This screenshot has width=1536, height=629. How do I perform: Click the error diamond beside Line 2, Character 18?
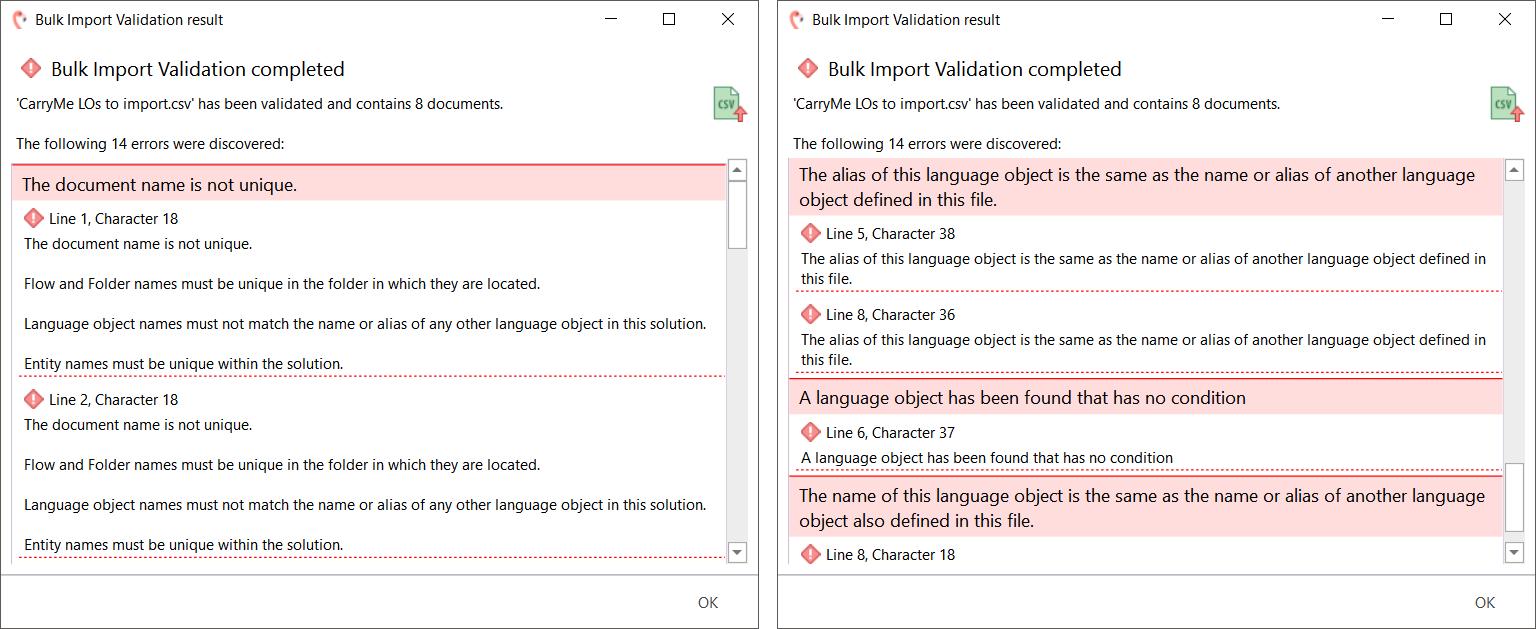coord(31,399)
